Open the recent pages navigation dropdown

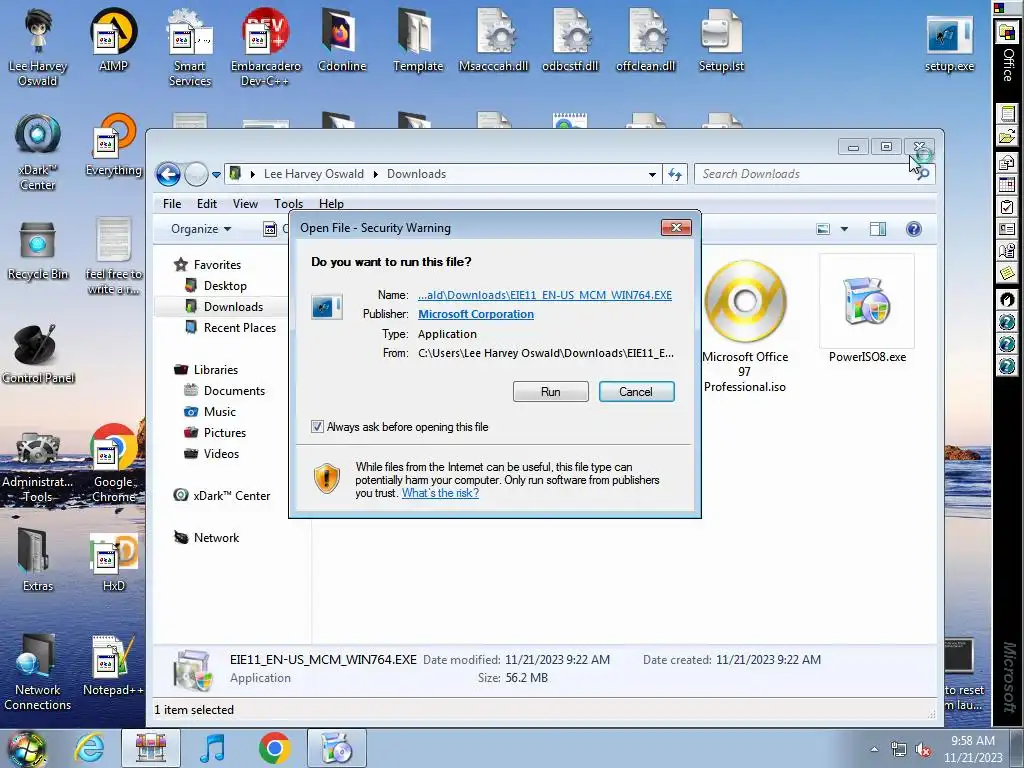[x=216, y=175]
